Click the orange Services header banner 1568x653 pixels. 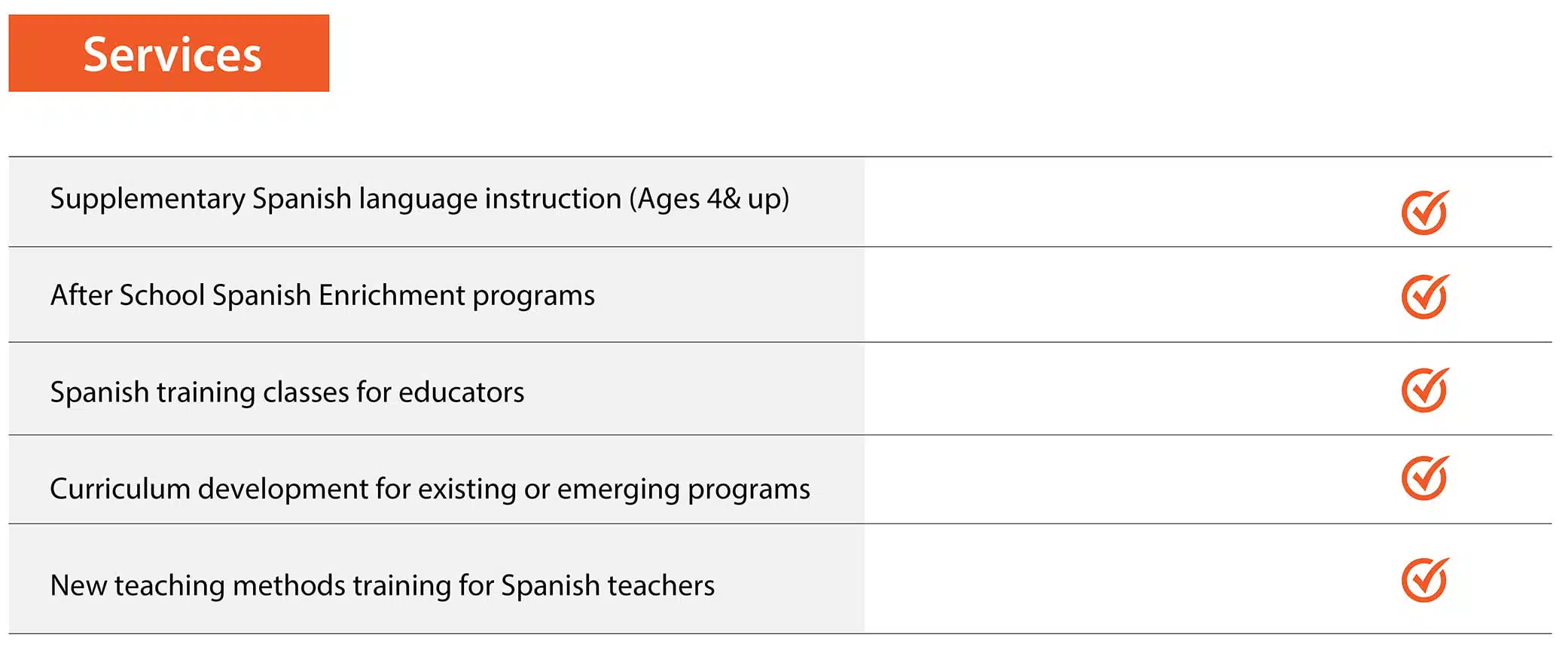click(x=169, y=53)
